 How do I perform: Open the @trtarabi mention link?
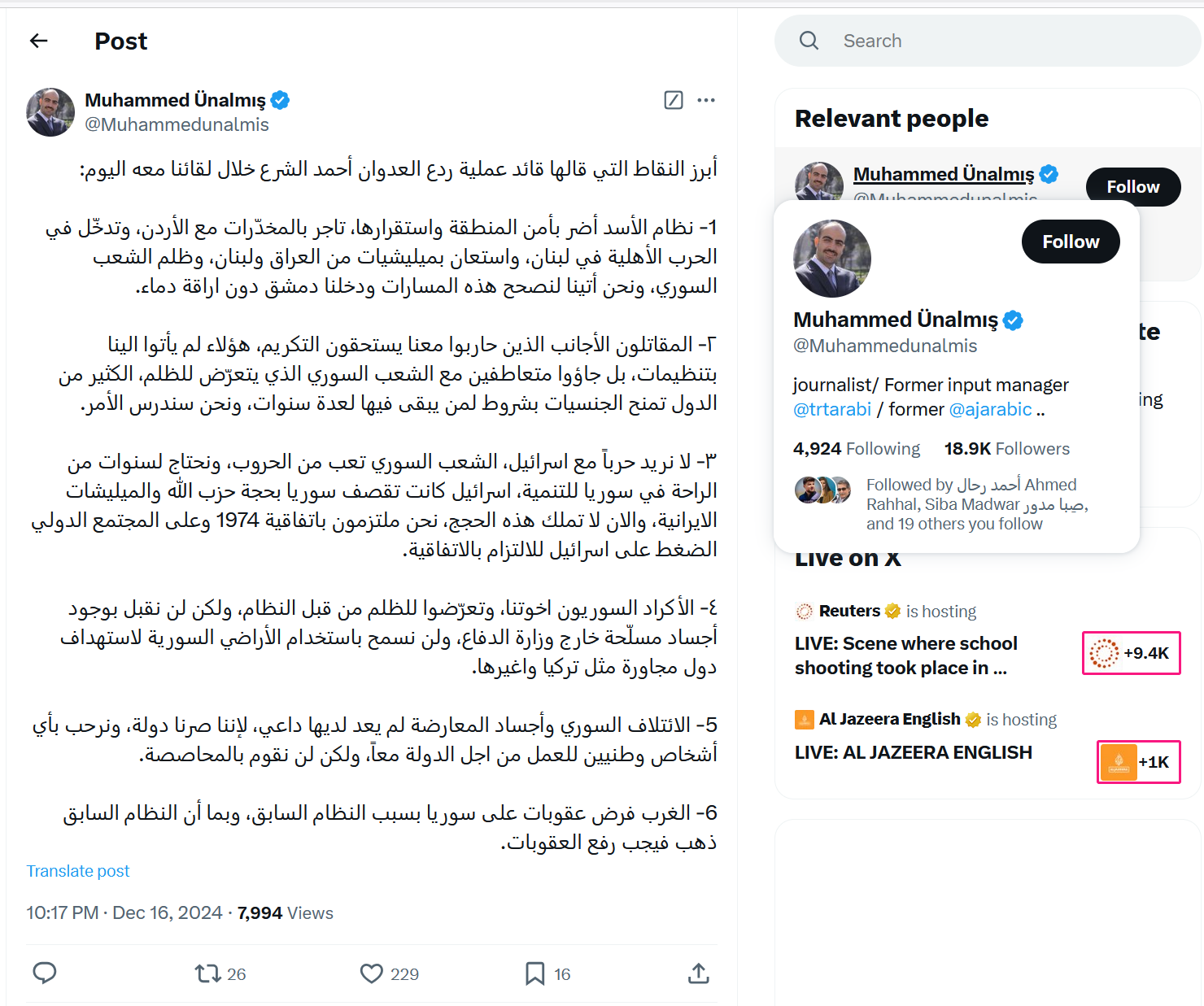point(831,409)
